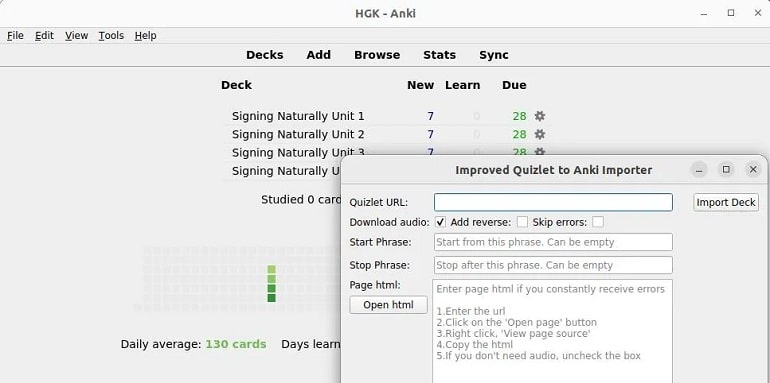The width and height of the screenshot is (770, 383).
Task: Open the File menu
Action: click(15, 35)
